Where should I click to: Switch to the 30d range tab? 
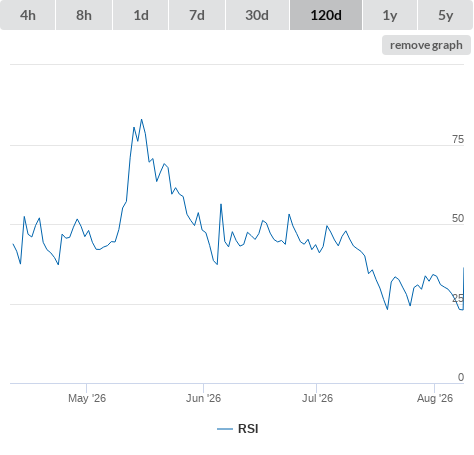257,15
